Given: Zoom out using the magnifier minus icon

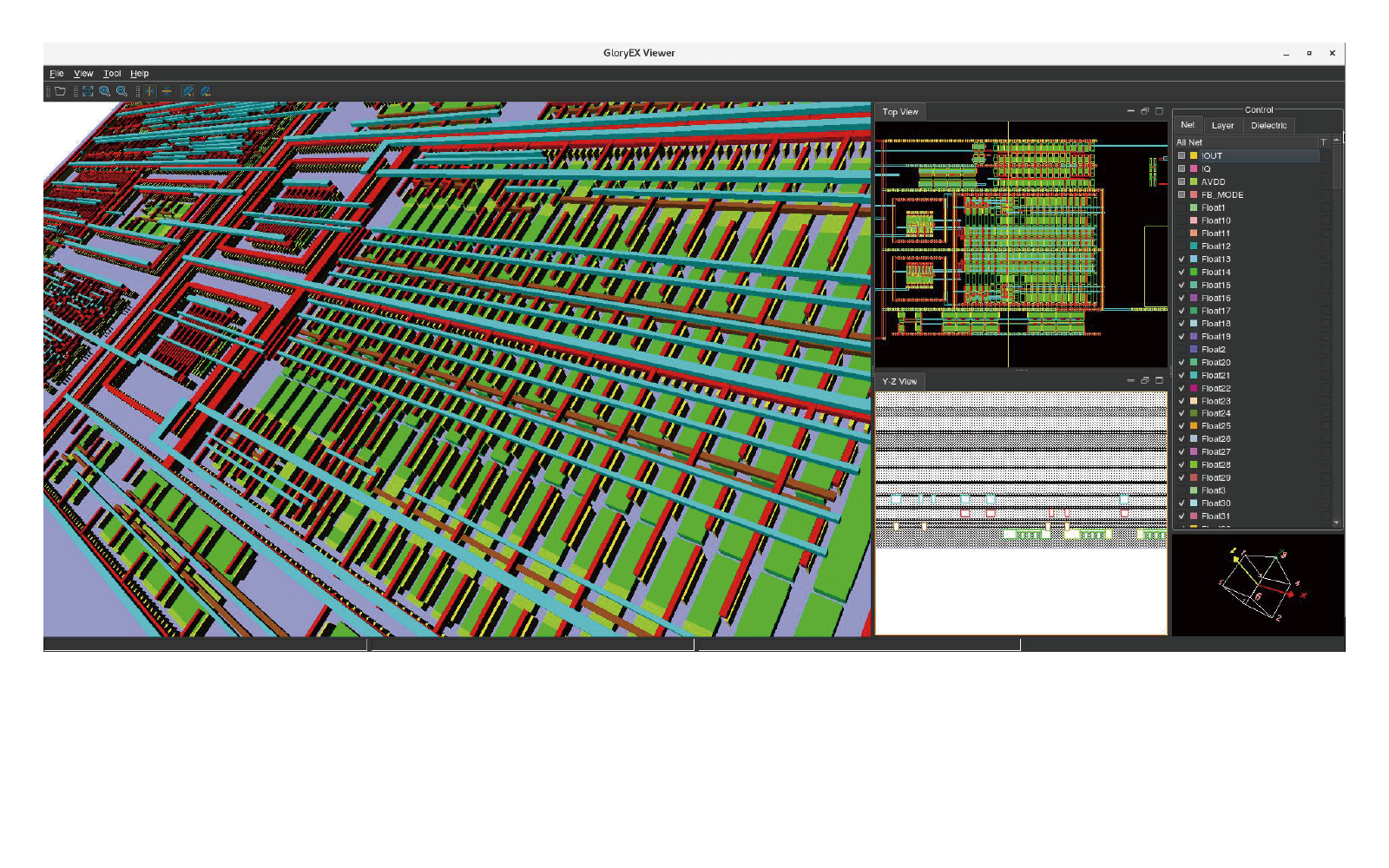Looking at the screenshot, I should coord(122,91).
